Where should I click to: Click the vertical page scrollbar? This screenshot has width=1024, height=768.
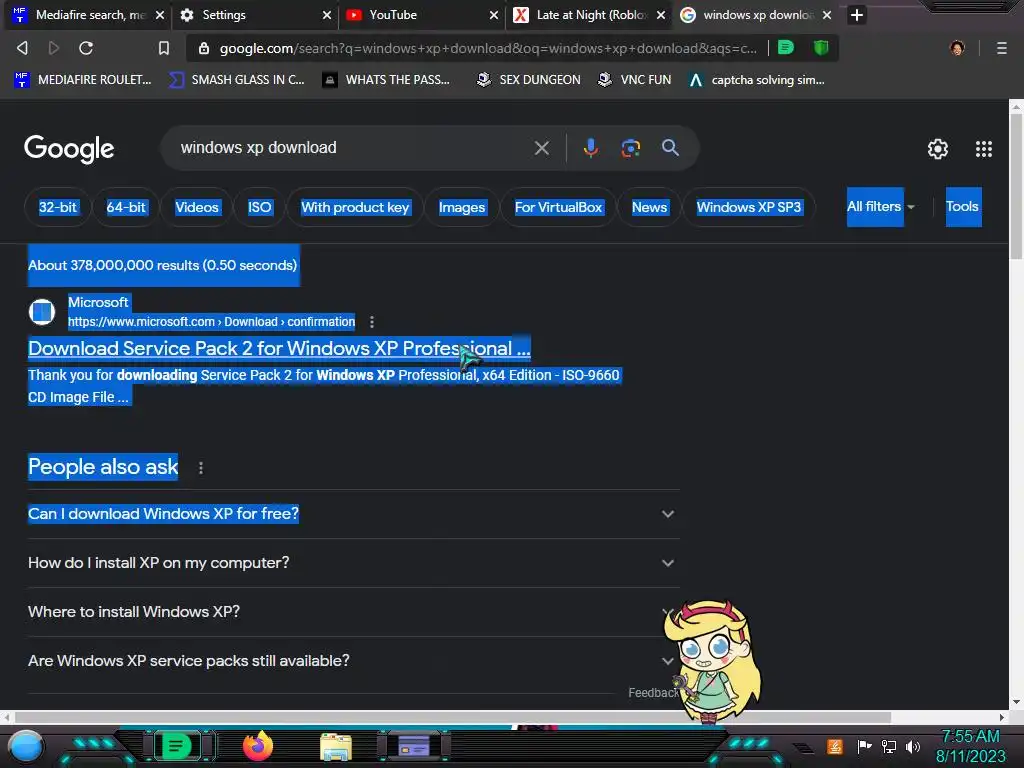coord(1016,186)
